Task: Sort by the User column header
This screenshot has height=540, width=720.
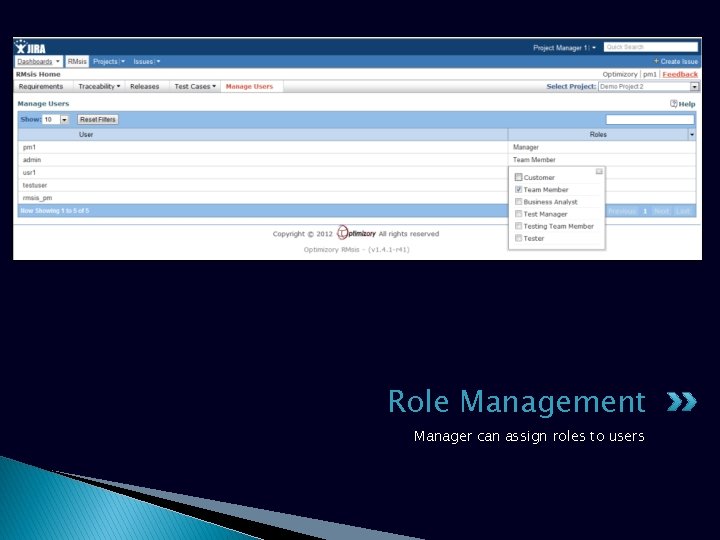Action: [x=263, y=135]
